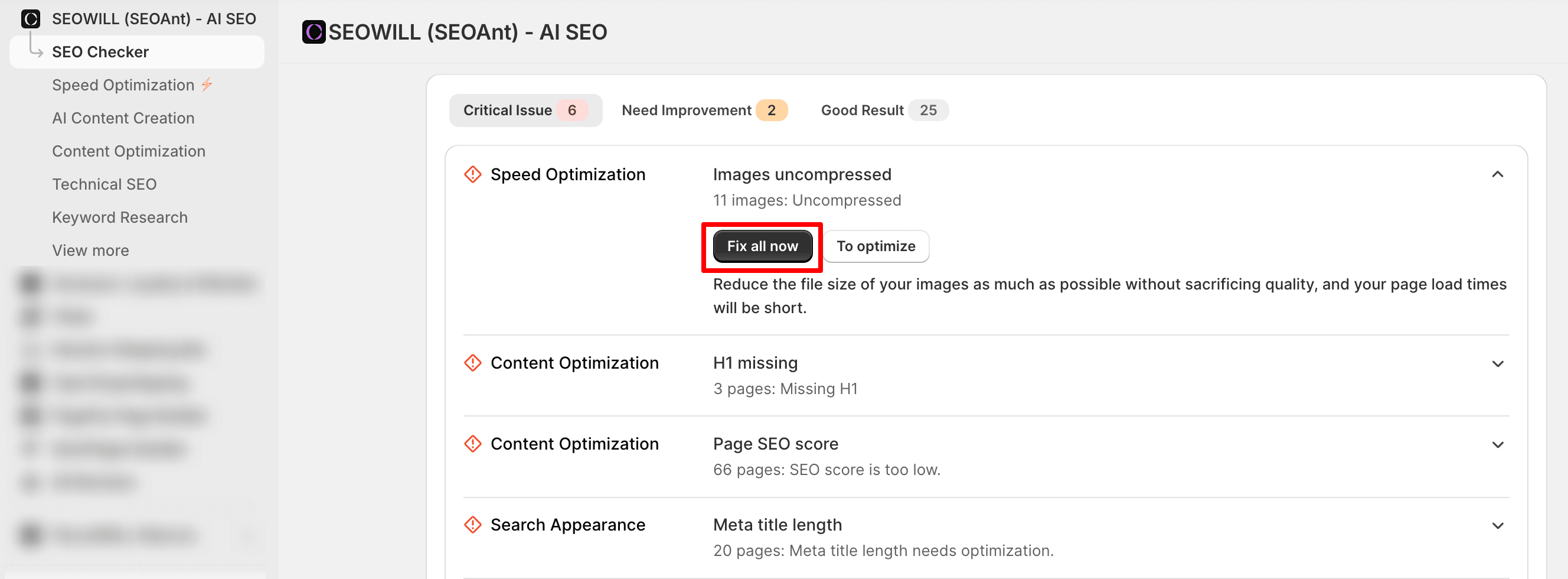The height and width of the screenshot is (579, 1568).
Task: Click warning icon beside Search Appearance
Action: (x=472, y=525)
